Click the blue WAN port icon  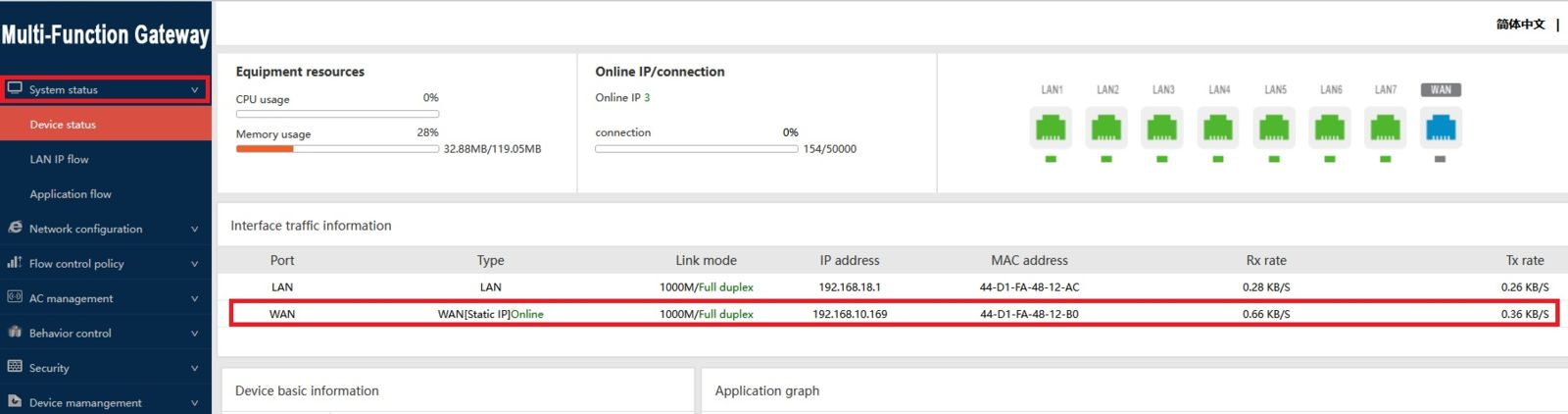[x=1441, y=128]
